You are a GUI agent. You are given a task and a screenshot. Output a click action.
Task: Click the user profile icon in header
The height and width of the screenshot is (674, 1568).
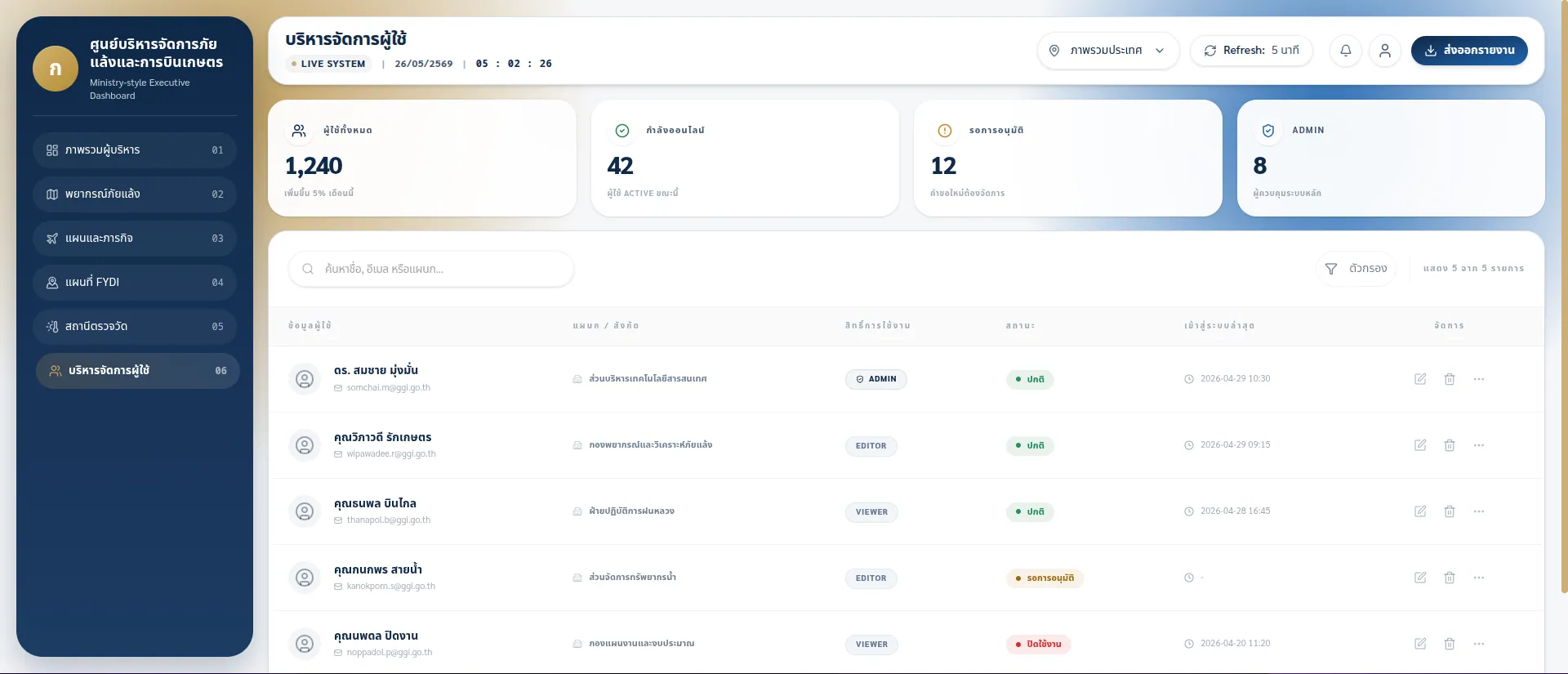click(1385, 51)
